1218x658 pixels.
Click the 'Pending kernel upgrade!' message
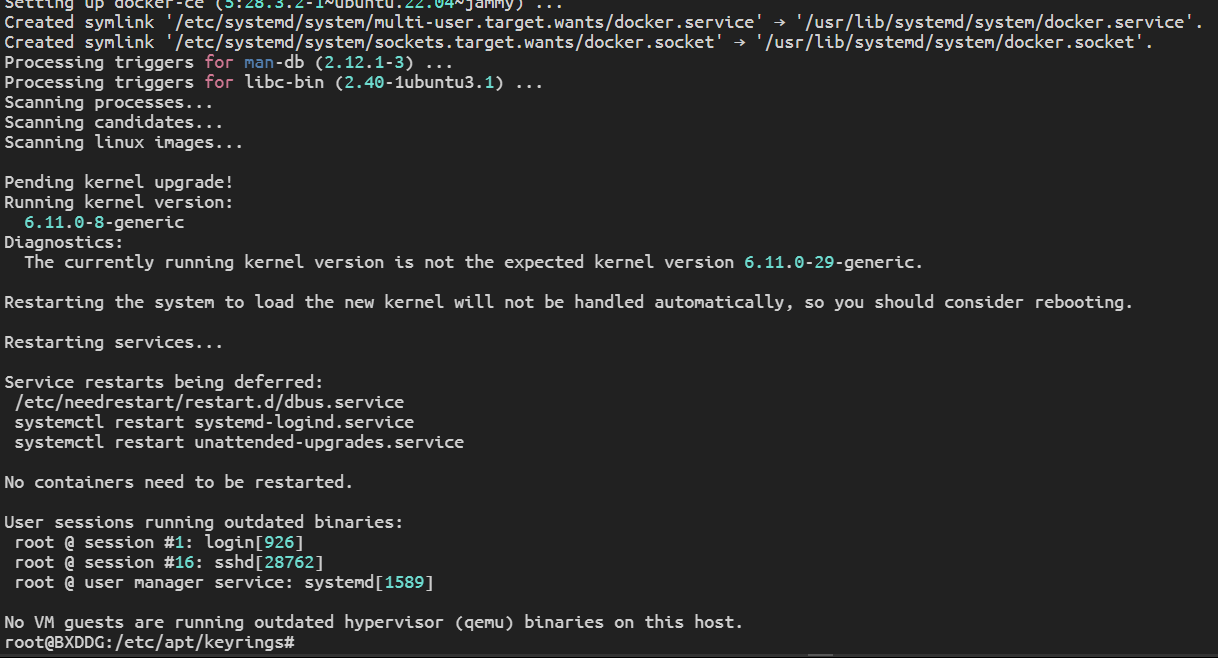point(119,182)
